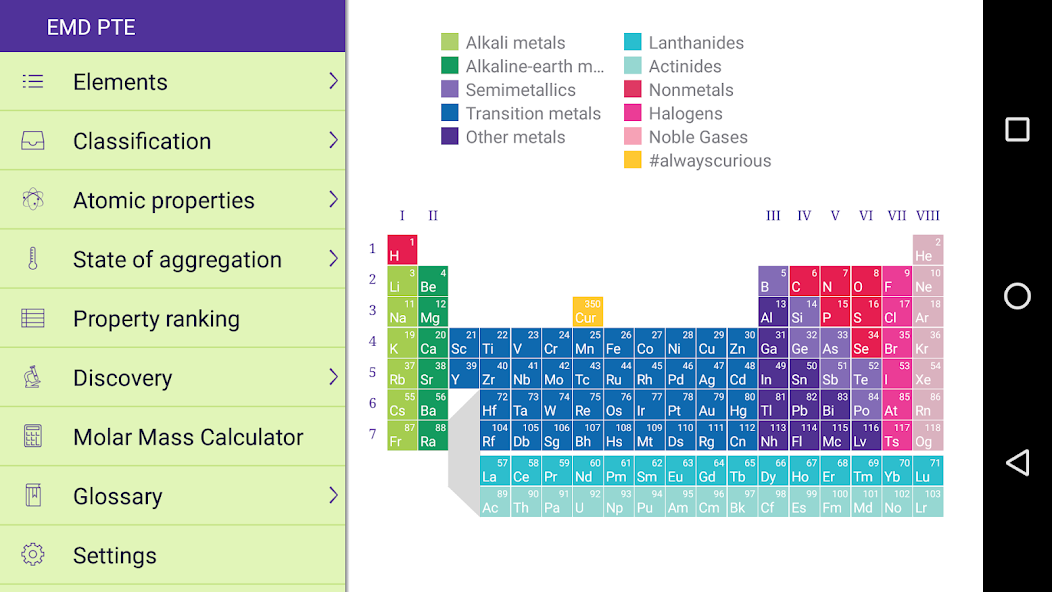Open the Molar Mass Calculator entry
Viewport: 1052px width, 592px height.
point(172,436)
